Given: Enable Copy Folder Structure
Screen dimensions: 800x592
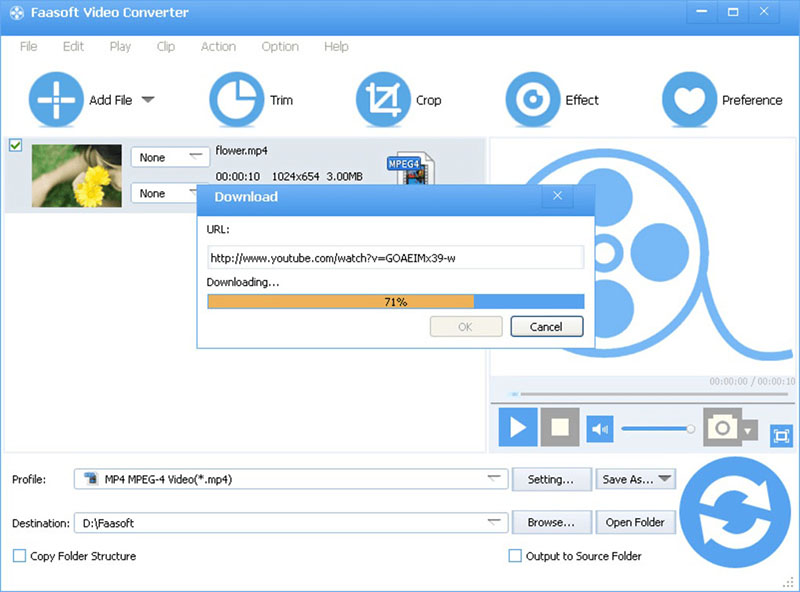Looking at the screenshot, I should click(17, 556).
